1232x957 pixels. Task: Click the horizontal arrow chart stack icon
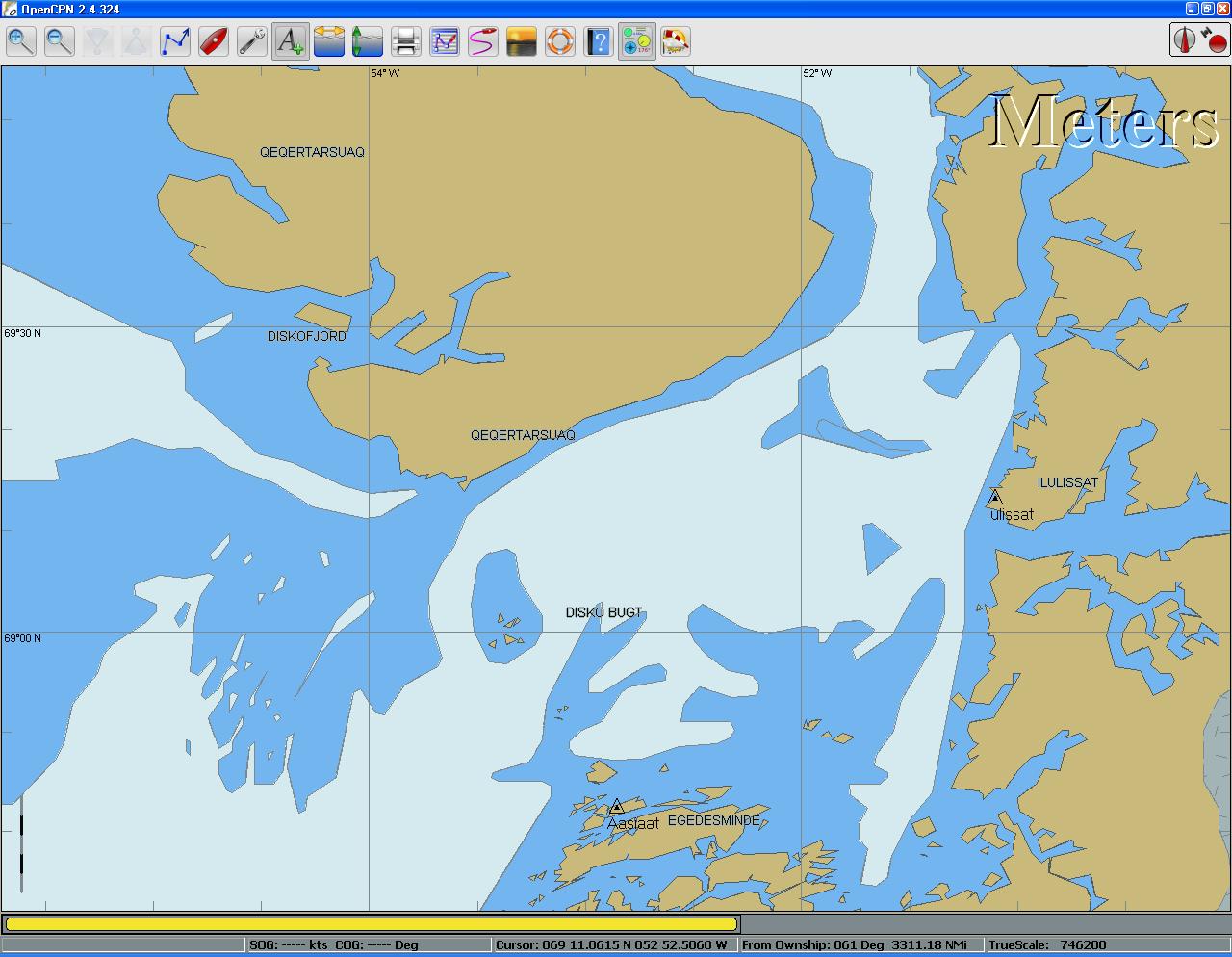click(329, 41)
